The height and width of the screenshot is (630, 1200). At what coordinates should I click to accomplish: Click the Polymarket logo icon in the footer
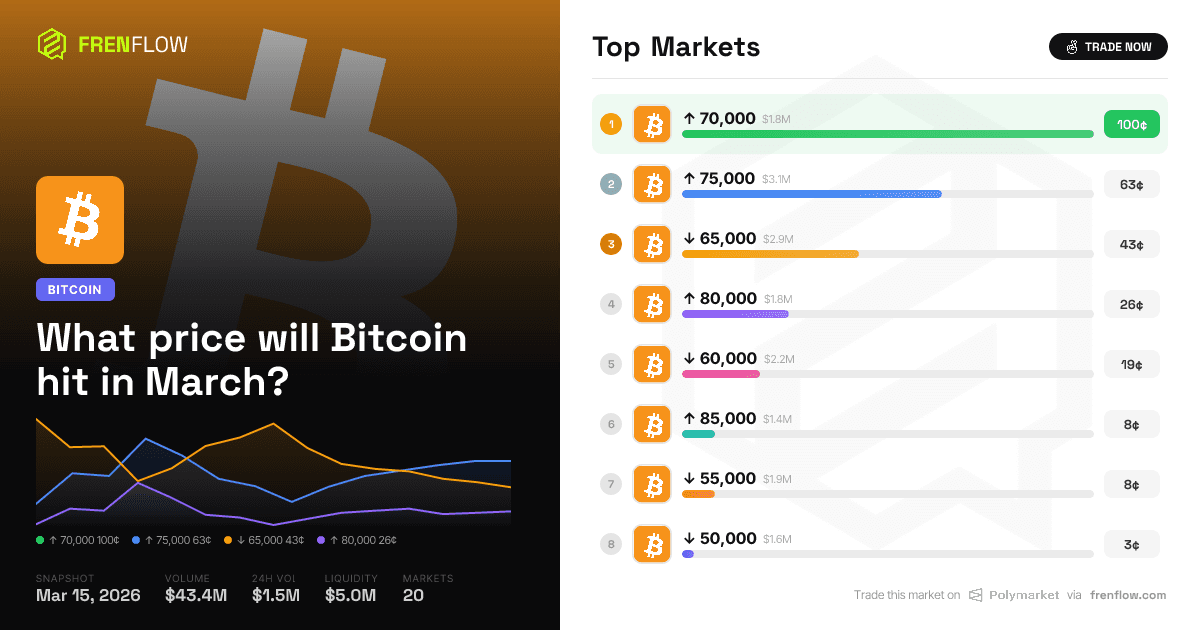tap(974, 595)
